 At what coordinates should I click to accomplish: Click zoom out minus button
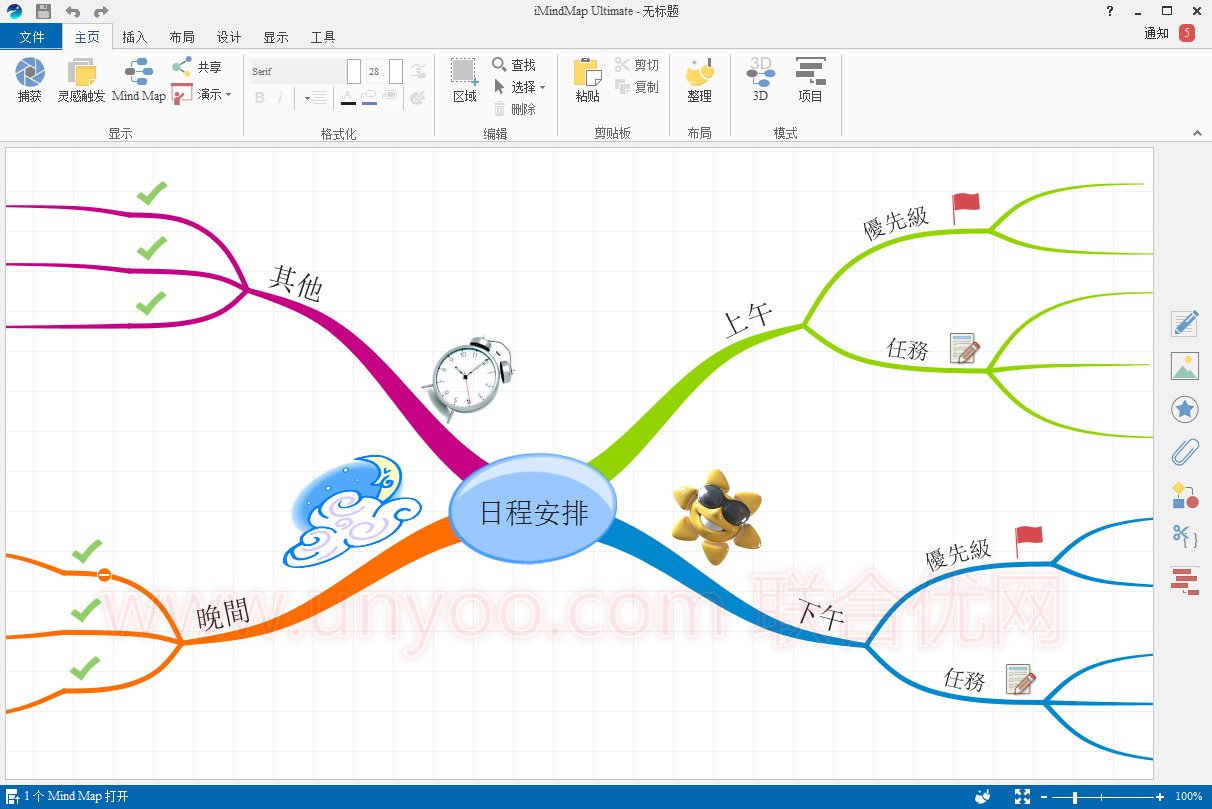pyautogui.click(x=1044, y=797)
